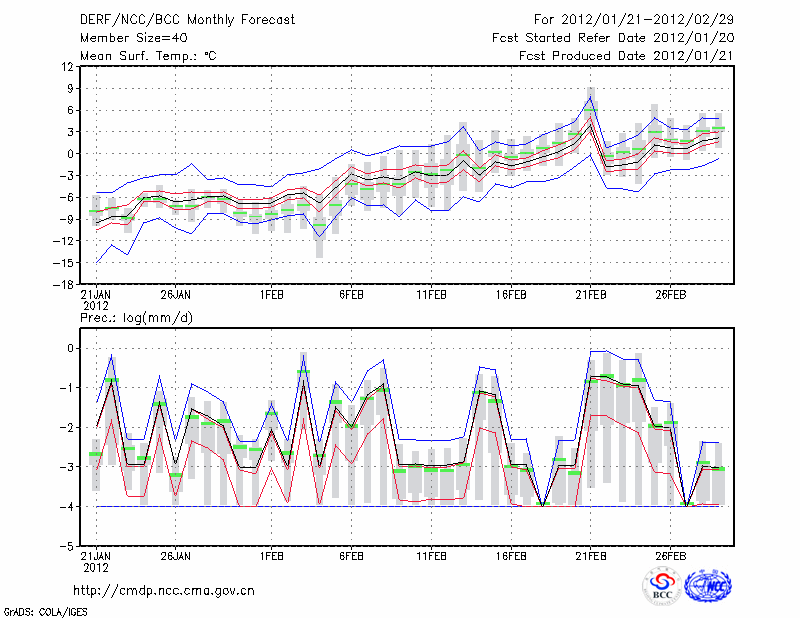
Task: Click 16FEB tick on the temperature chart
Action: click(x=510, y=295)
